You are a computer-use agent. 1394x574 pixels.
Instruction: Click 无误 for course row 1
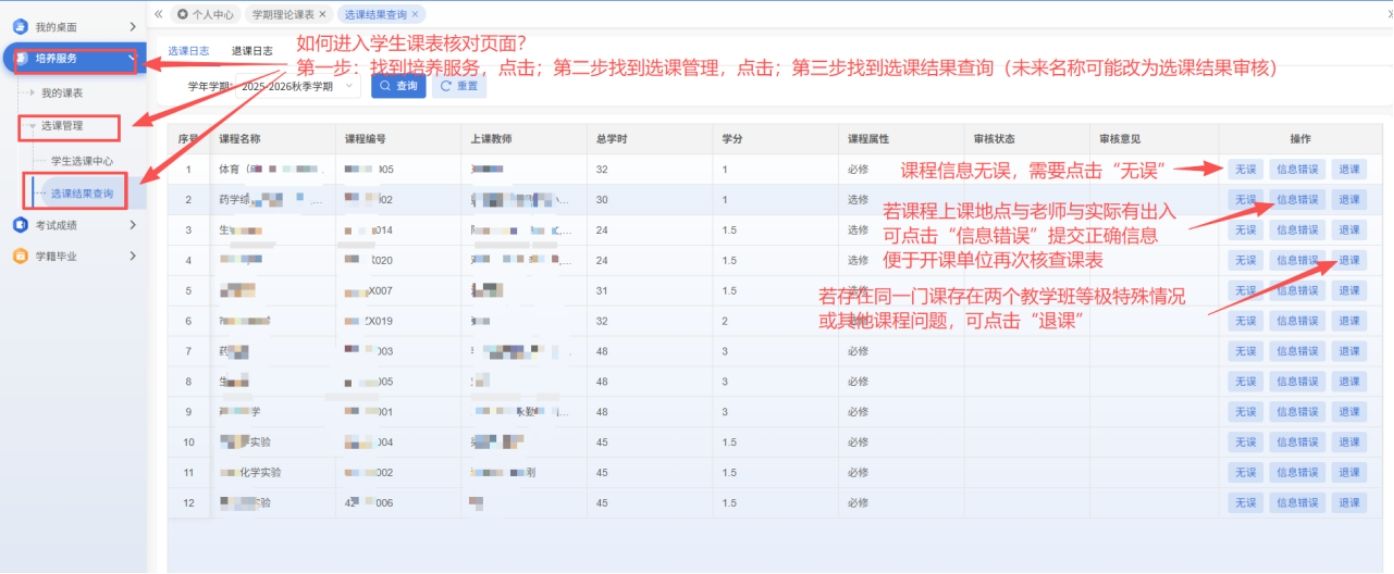coord(1245,169)
